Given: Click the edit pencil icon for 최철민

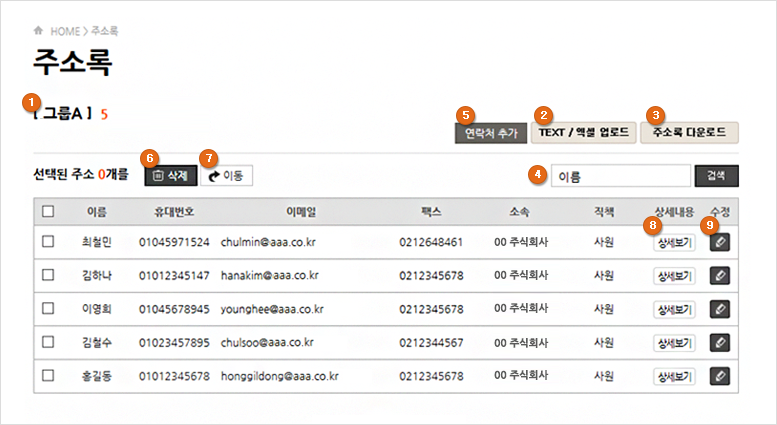Looking at the screenshot, I should coord(720,242).
